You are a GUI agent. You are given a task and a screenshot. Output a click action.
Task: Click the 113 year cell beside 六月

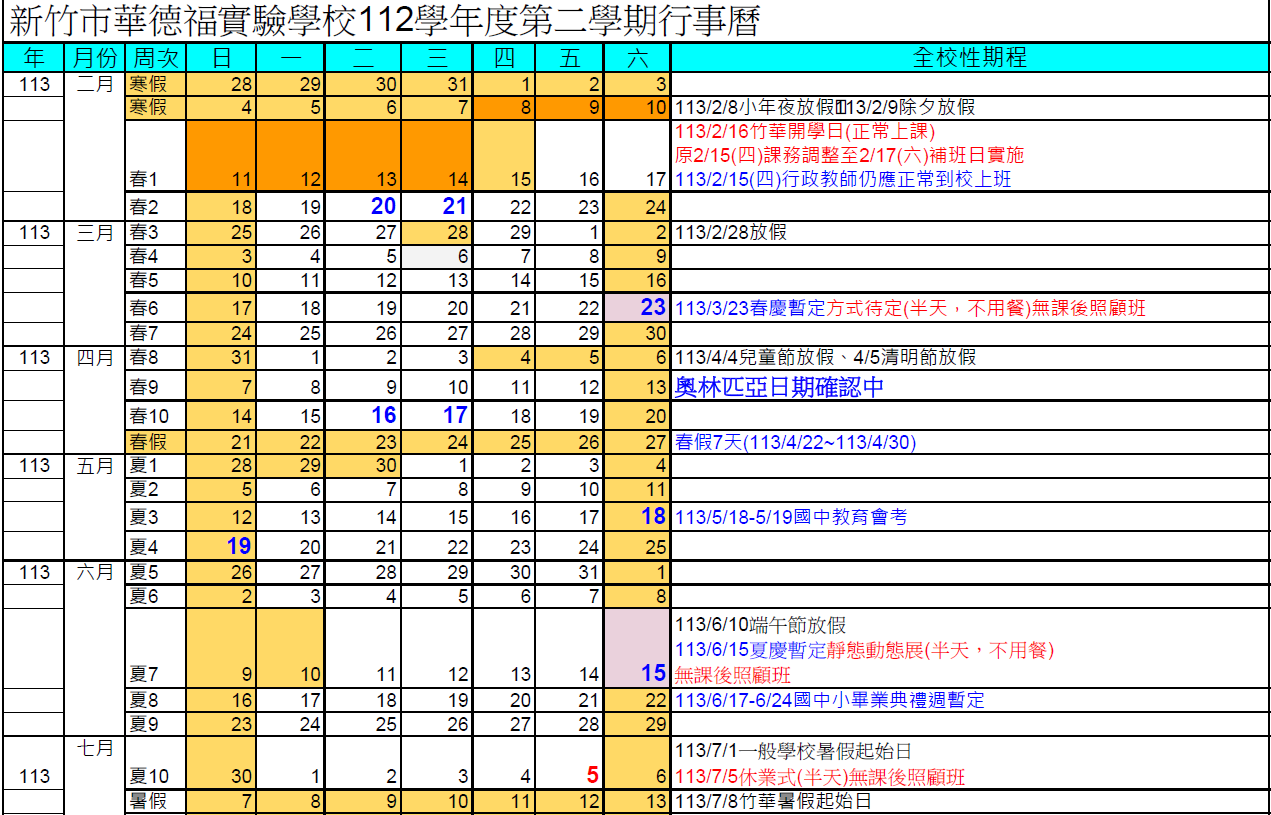point(34,572)
